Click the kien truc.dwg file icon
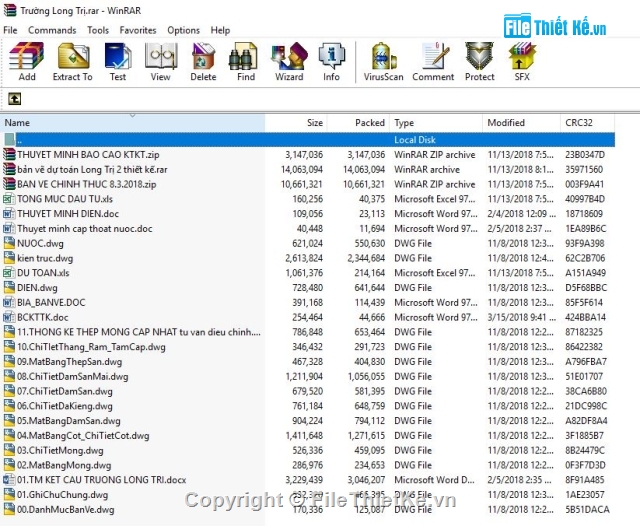Viewport: 640px width, 526px height. 9,258
